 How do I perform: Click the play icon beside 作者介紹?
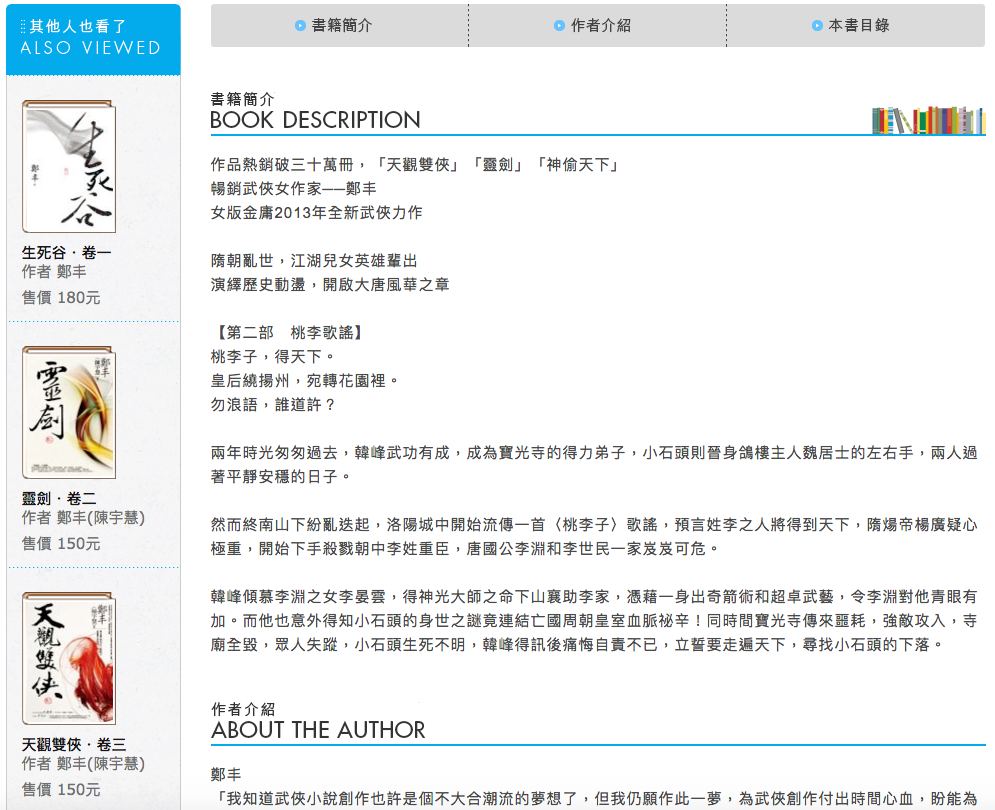(x=559, y=25)
